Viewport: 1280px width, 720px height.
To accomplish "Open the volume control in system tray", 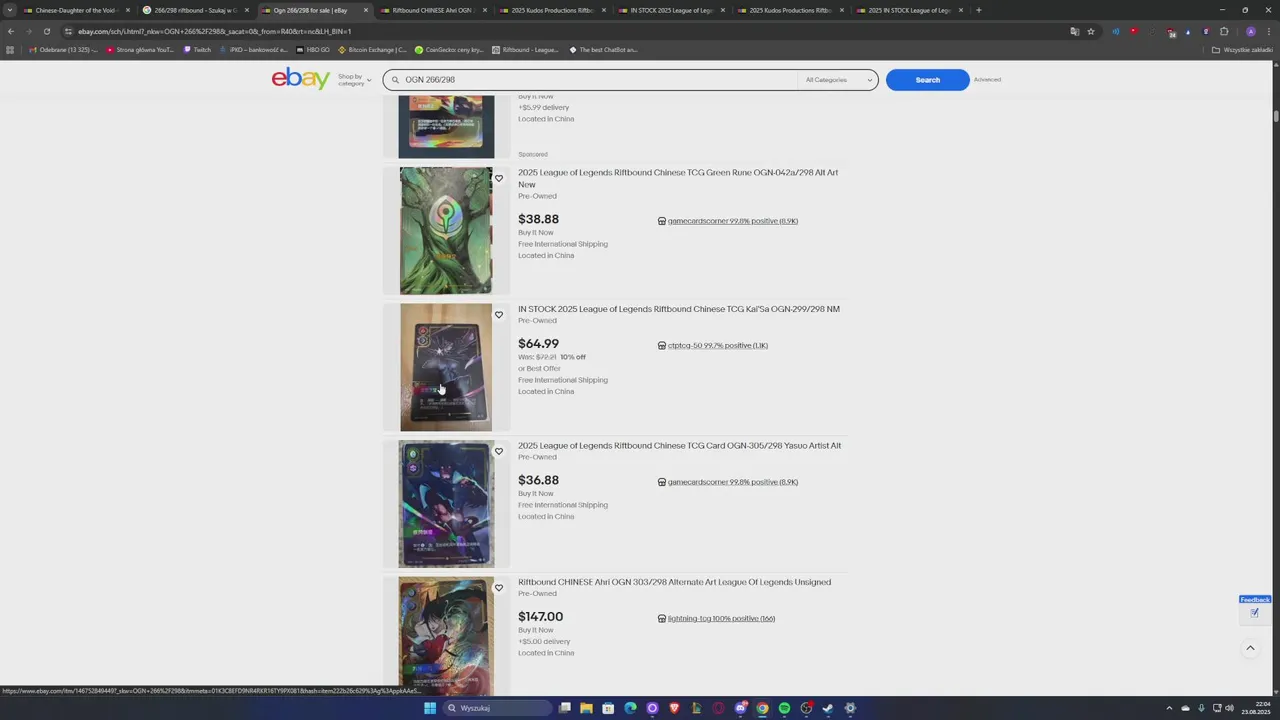I will (x=1229, y=708).
